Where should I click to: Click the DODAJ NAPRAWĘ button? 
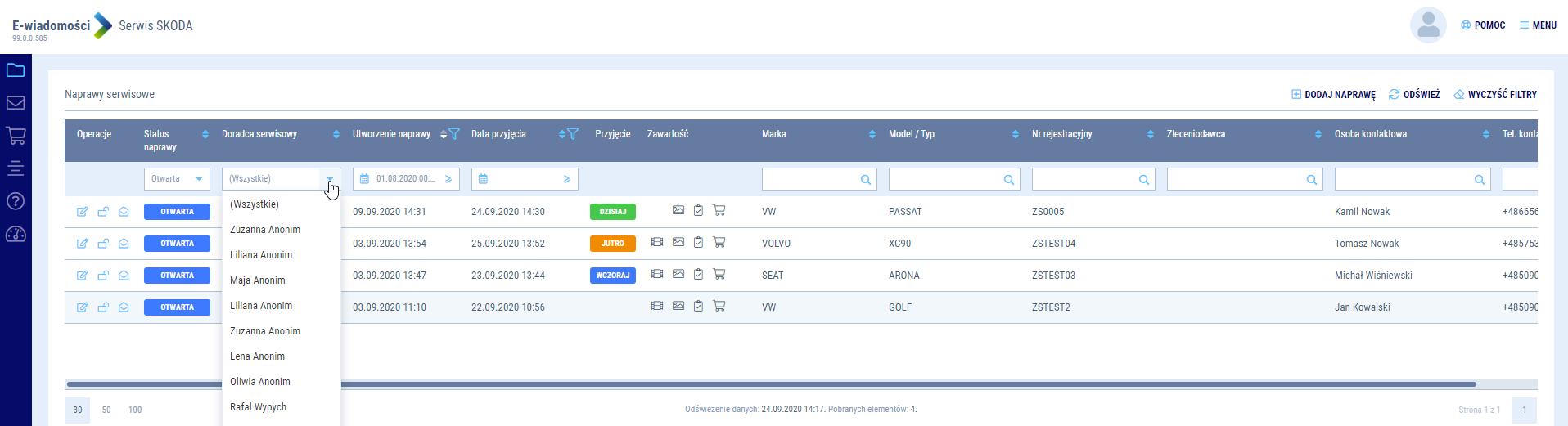[1333, 95]
